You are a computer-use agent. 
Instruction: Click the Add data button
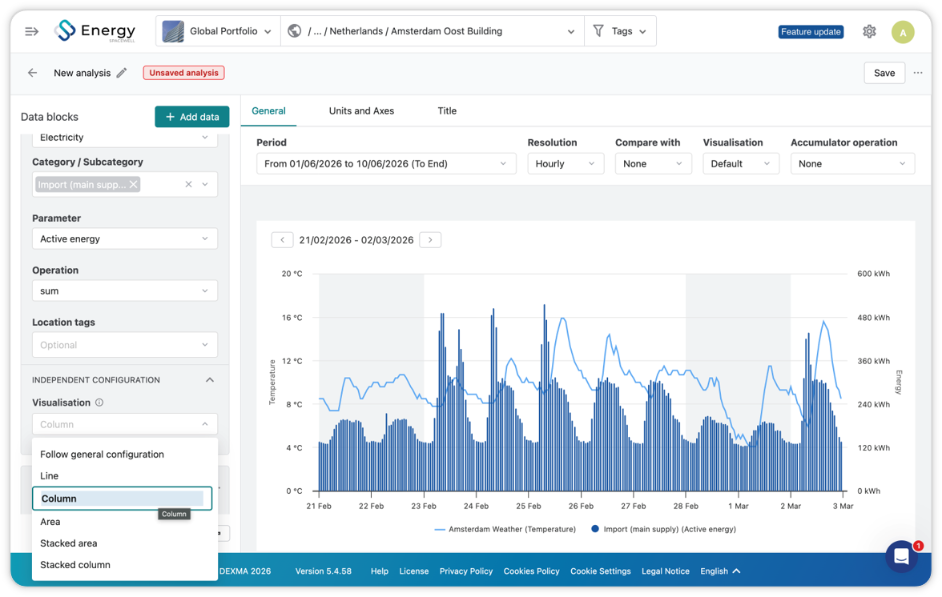(x=192, y=117)
